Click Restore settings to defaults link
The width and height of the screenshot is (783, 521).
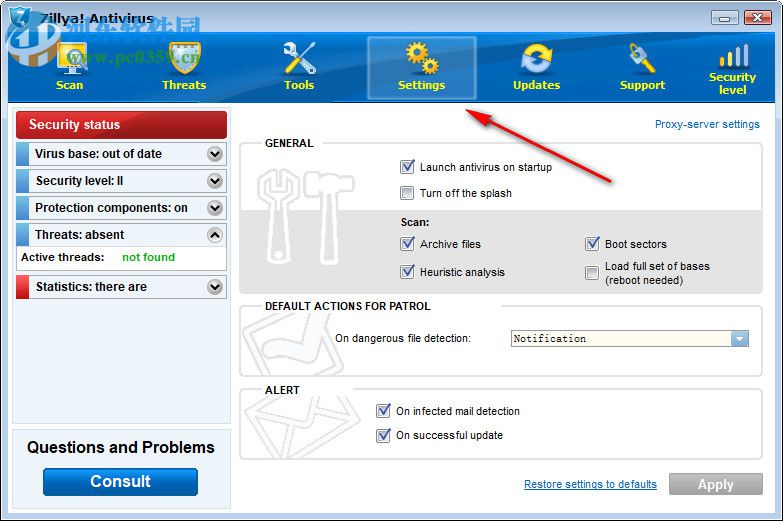point(590,484)
